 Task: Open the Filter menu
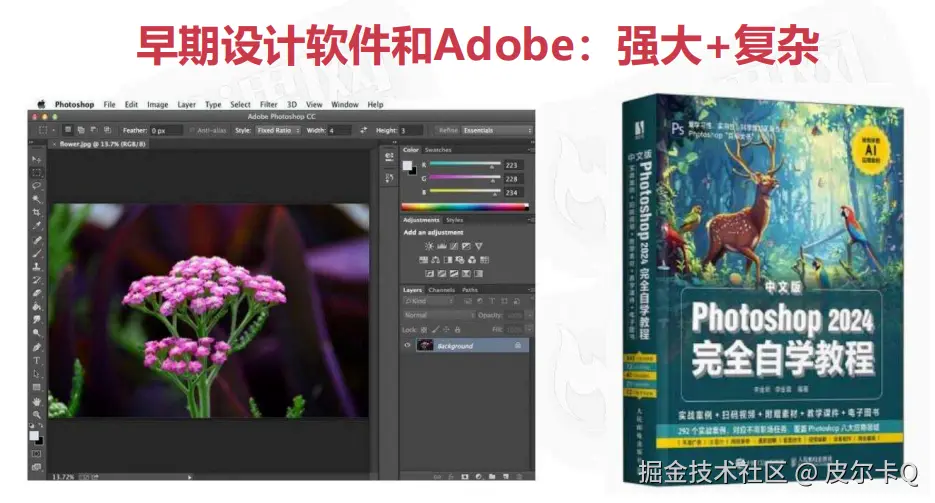(x=268, y=104)
